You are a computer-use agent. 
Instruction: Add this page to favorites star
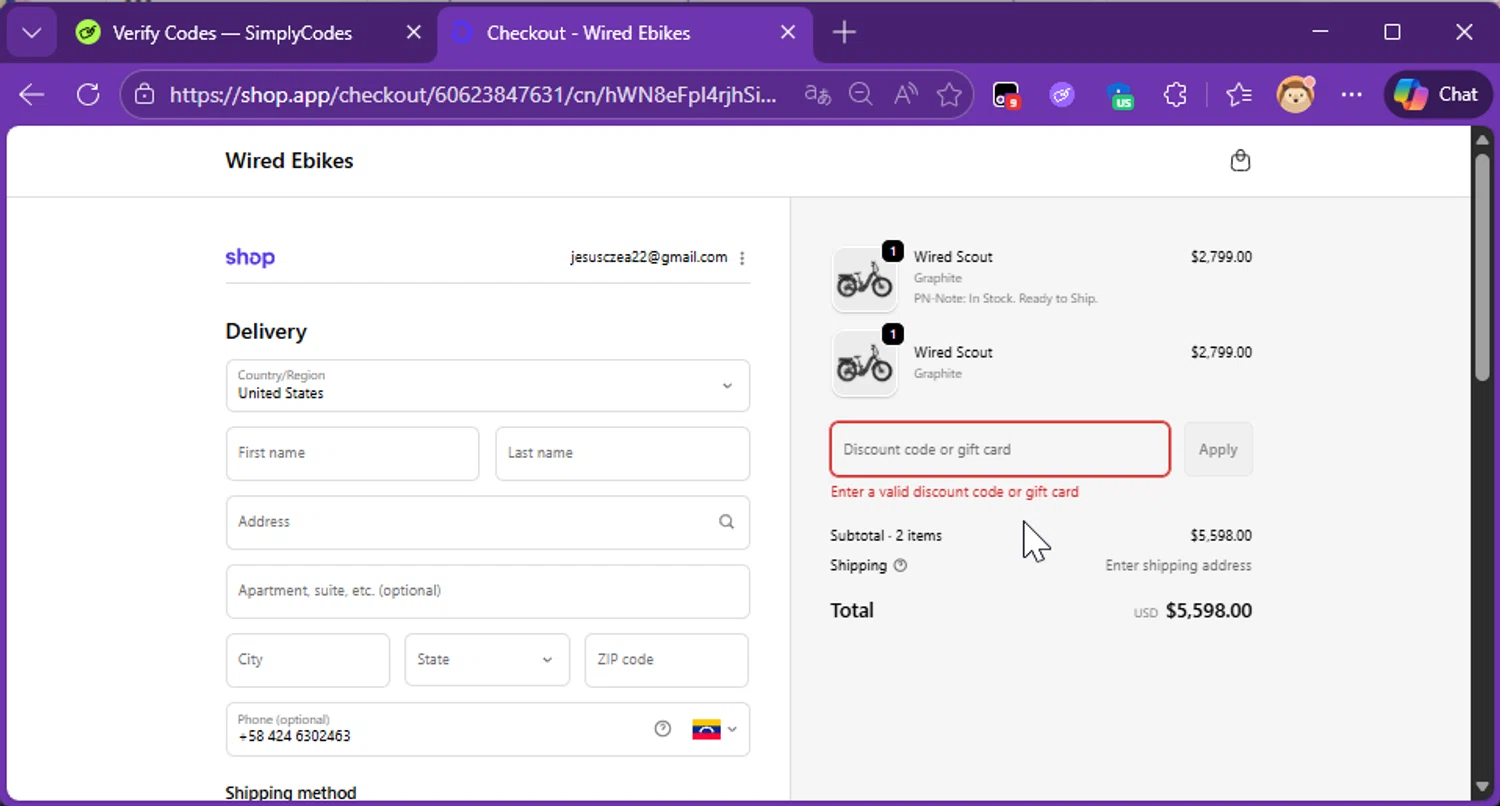coord(949,95)
